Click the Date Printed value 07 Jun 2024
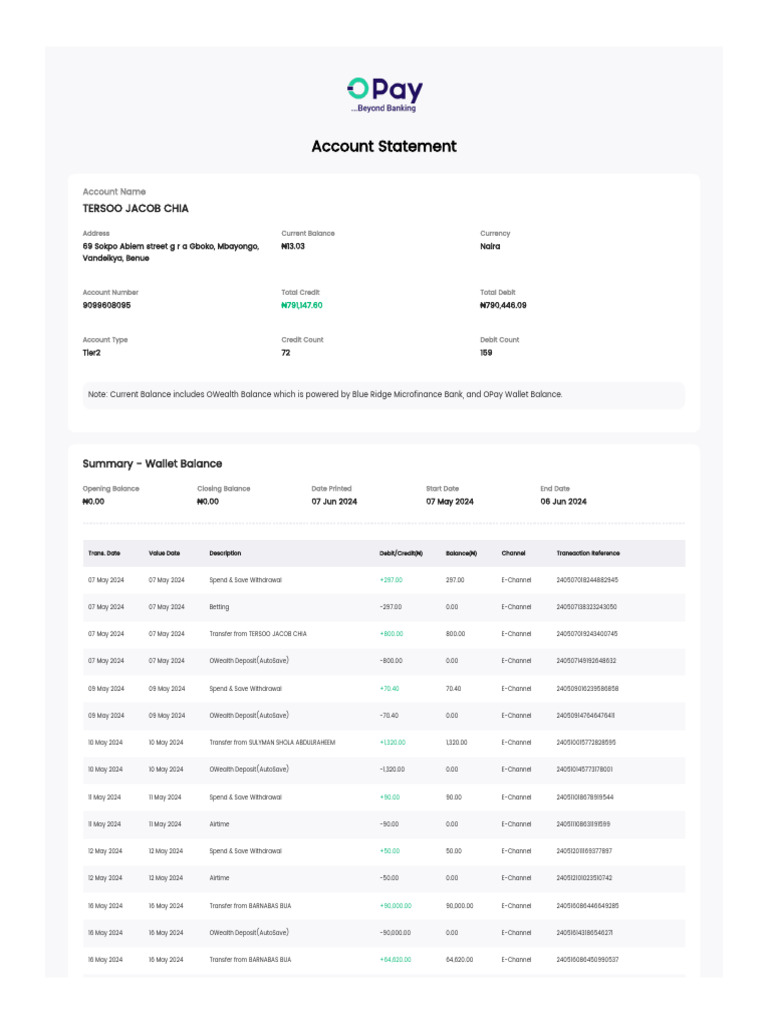 point(334,501)
